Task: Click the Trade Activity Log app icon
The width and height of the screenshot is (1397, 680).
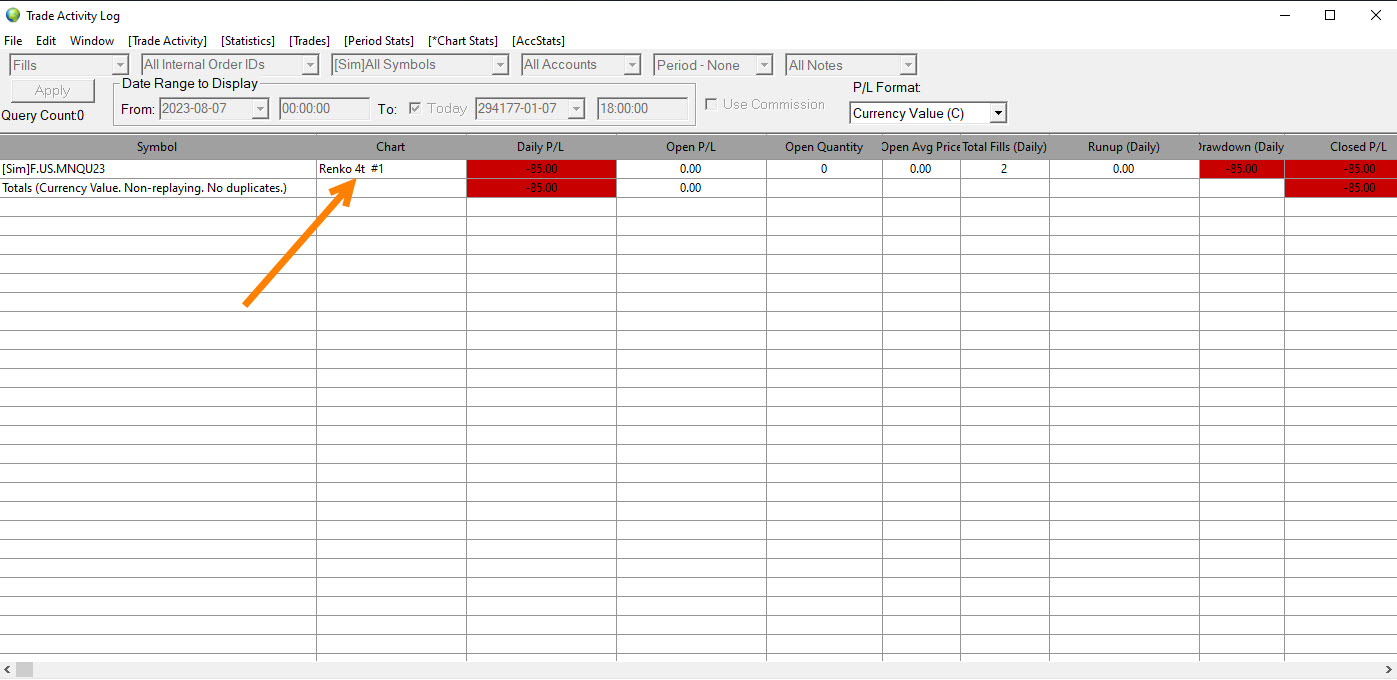Action: pyautogui.click(x=13, y=15)
